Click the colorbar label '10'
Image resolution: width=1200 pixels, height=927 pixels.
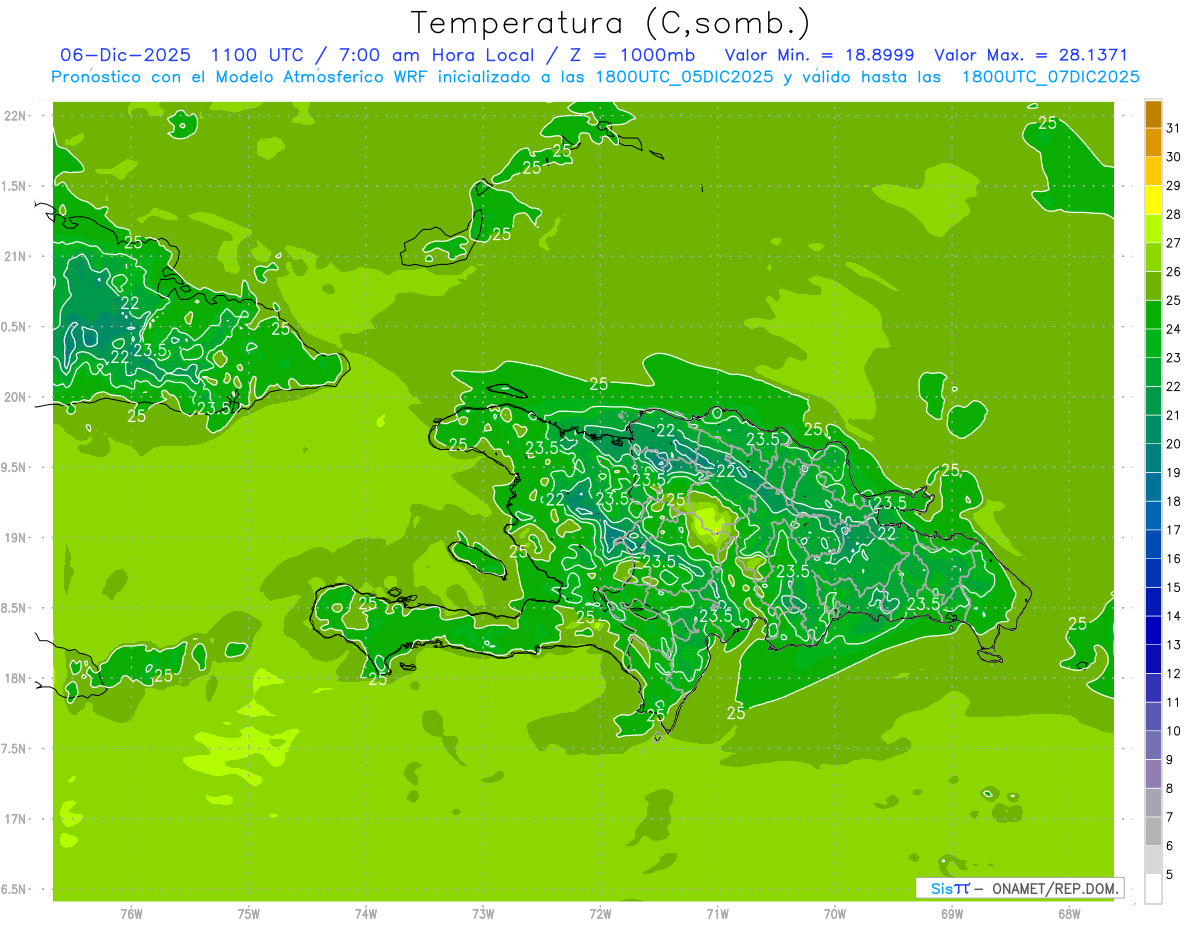(x=1174, y=731)
